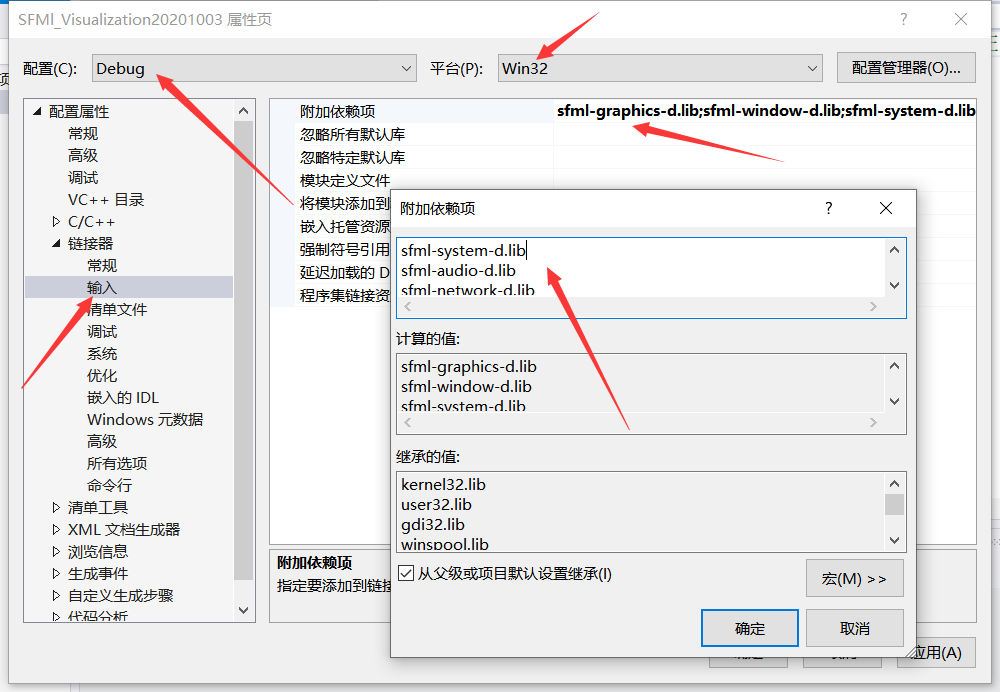The height and width of the screenshot is (692, 1000).
Task: Select 输入 under 链接器
Action: pos(102,288)
